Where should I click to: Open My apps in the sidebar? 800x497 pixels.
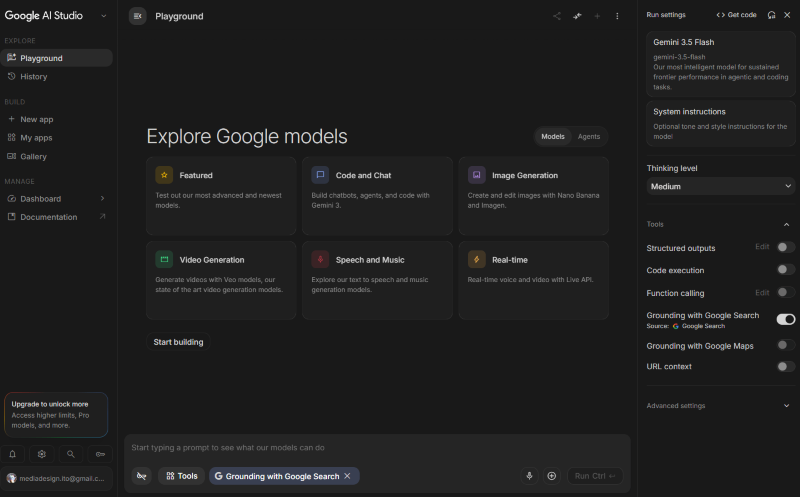56,138
